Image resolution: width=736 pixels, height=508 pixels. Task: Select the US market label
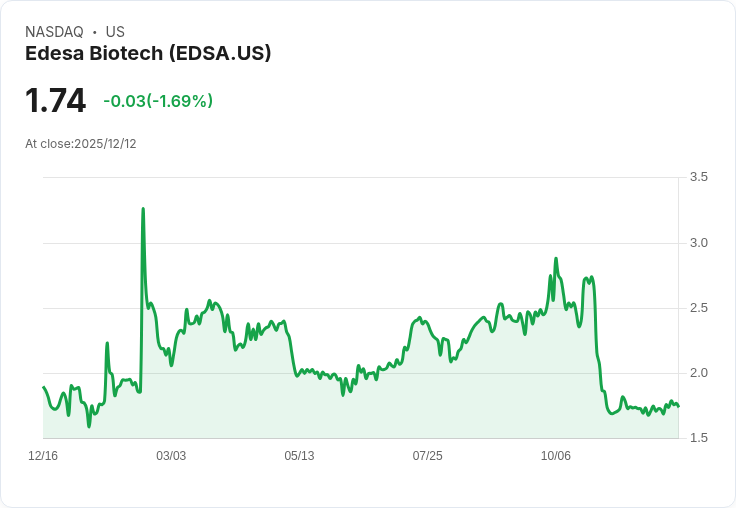(x=115, y=32)
